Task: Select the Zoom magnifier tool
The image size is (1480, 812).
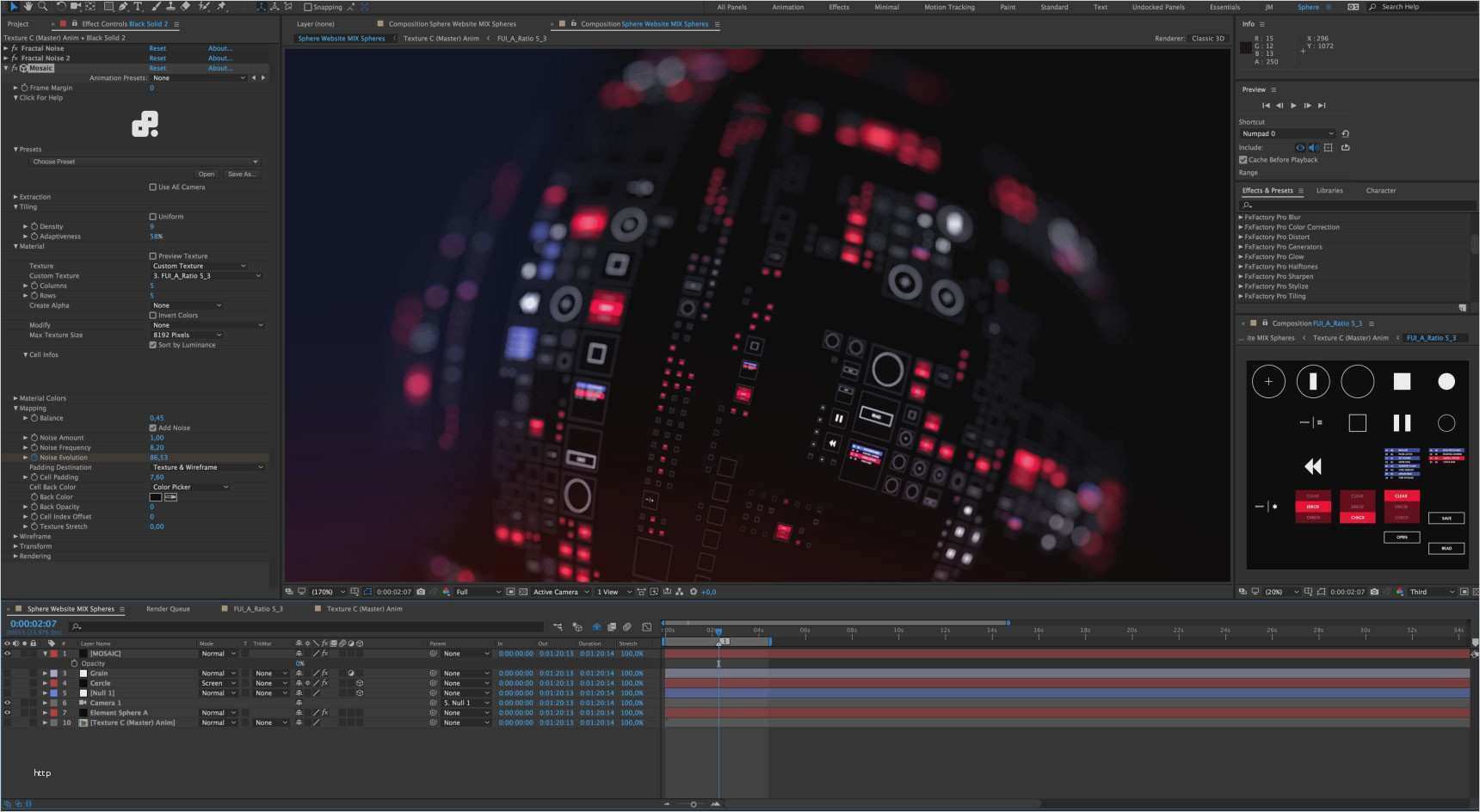Action: pyautogui.click(x=43, y=6)
